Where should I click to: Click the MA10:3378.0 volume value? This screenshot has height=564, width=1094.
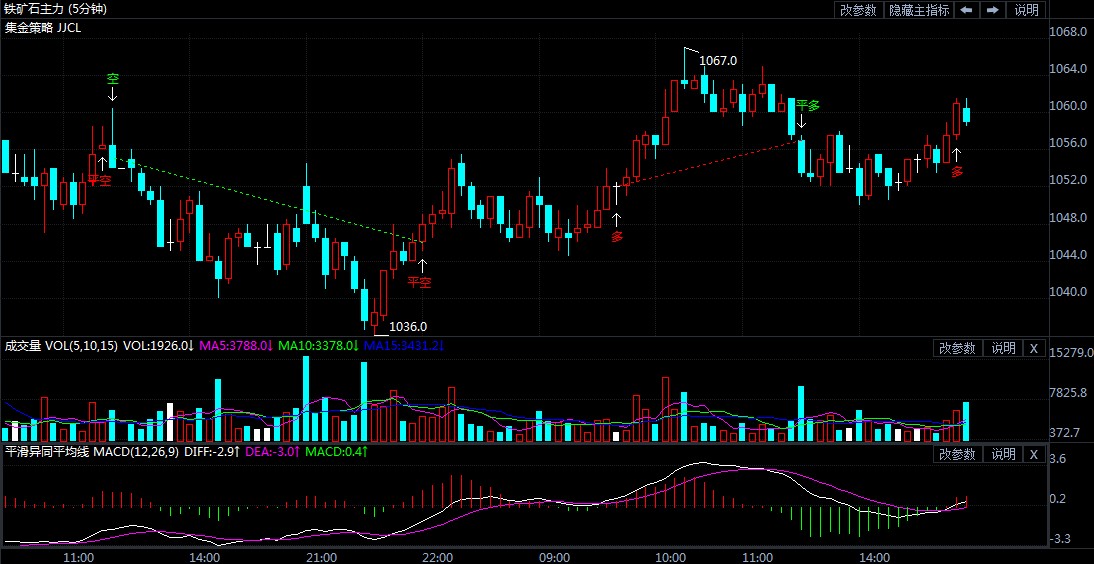318,346
